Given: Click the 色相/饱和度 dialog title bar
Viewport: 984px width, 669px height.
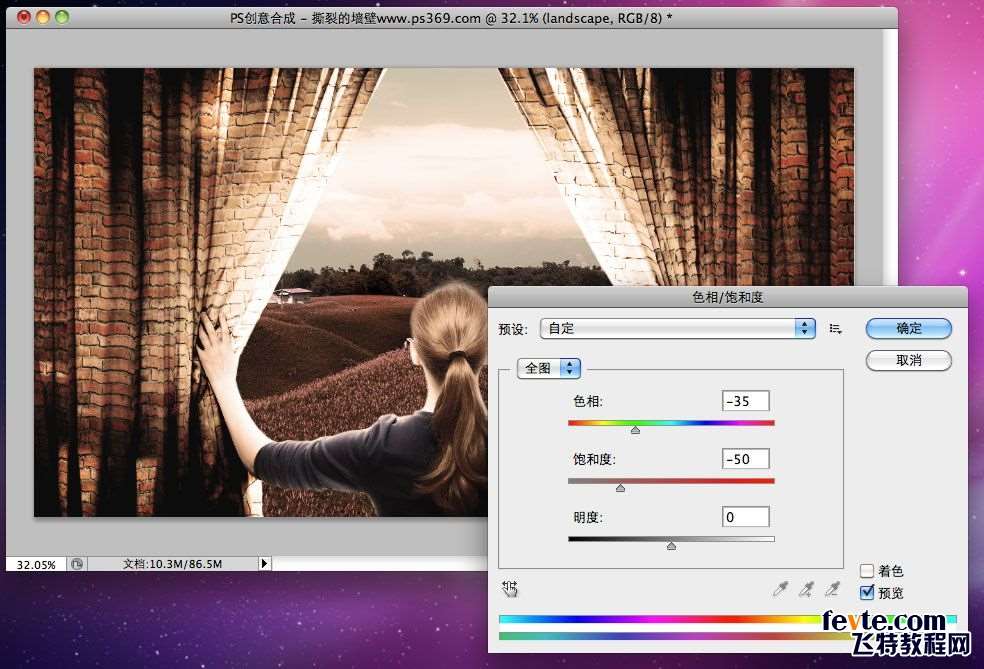Looking at the screenshot, I should tap(727, 297).
